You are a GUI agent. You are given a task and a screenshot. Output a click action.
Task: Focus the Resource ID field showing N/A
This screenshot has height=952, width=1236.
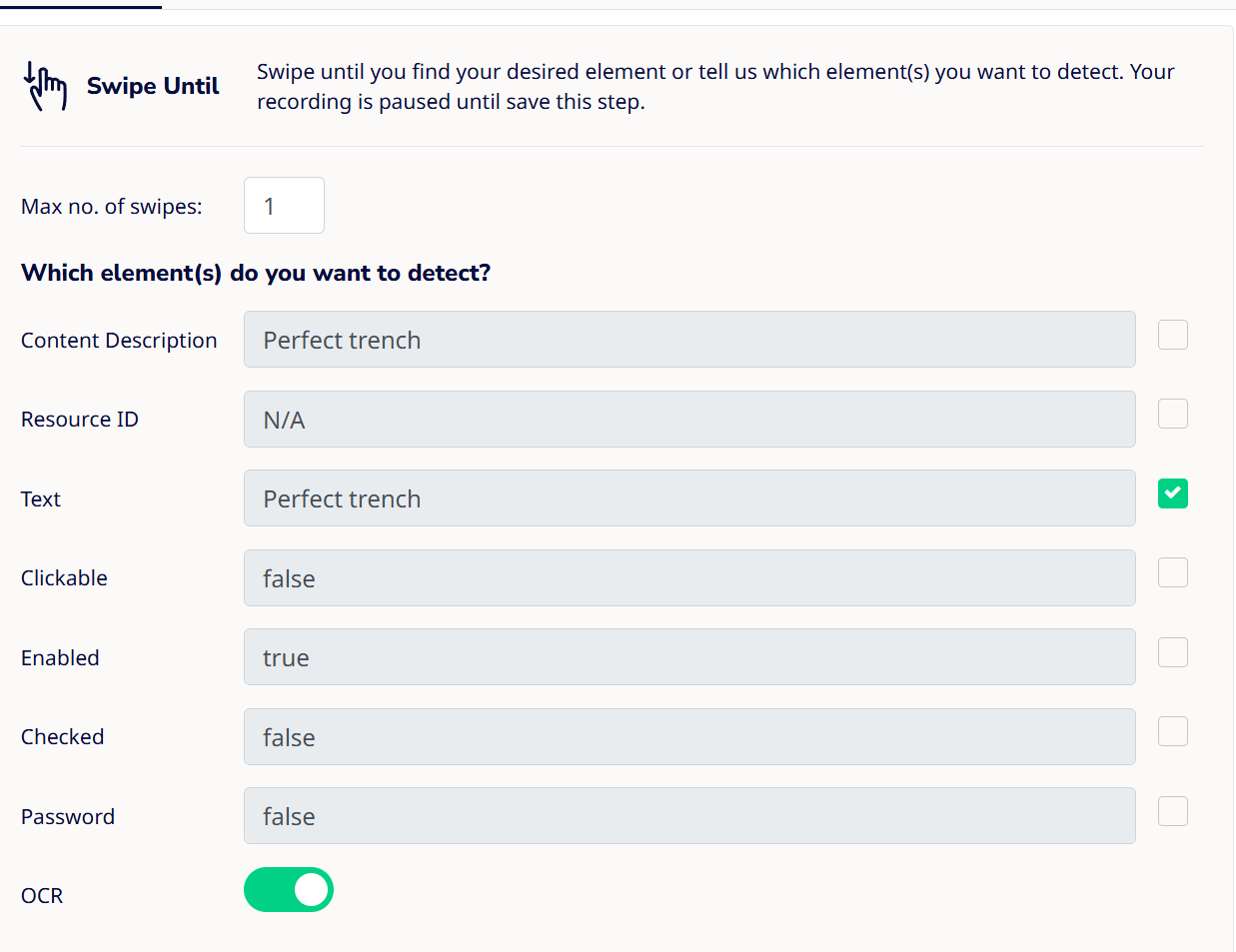coord(689,420)
